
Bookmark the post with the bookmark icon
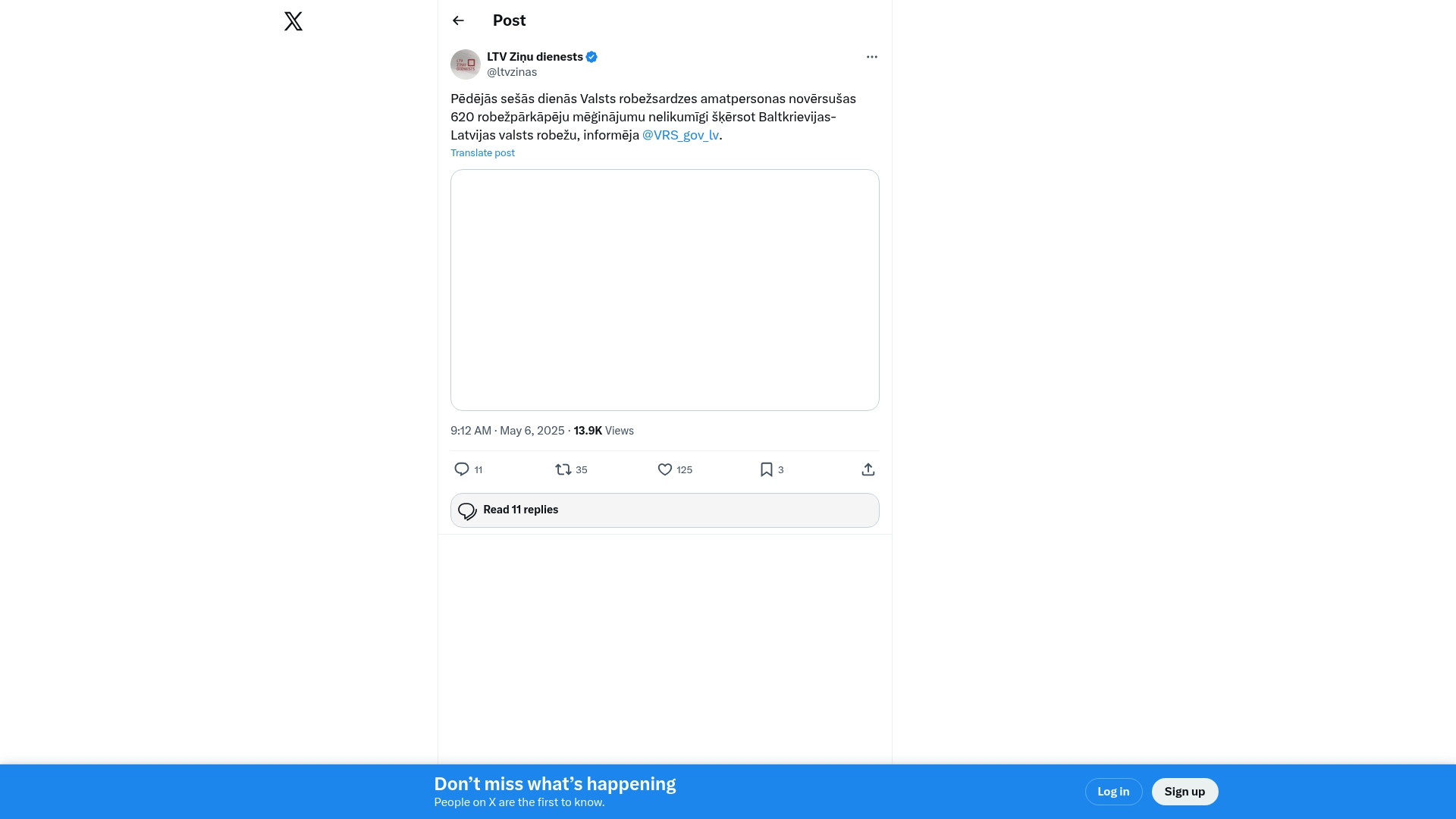[x=767, y=469]
